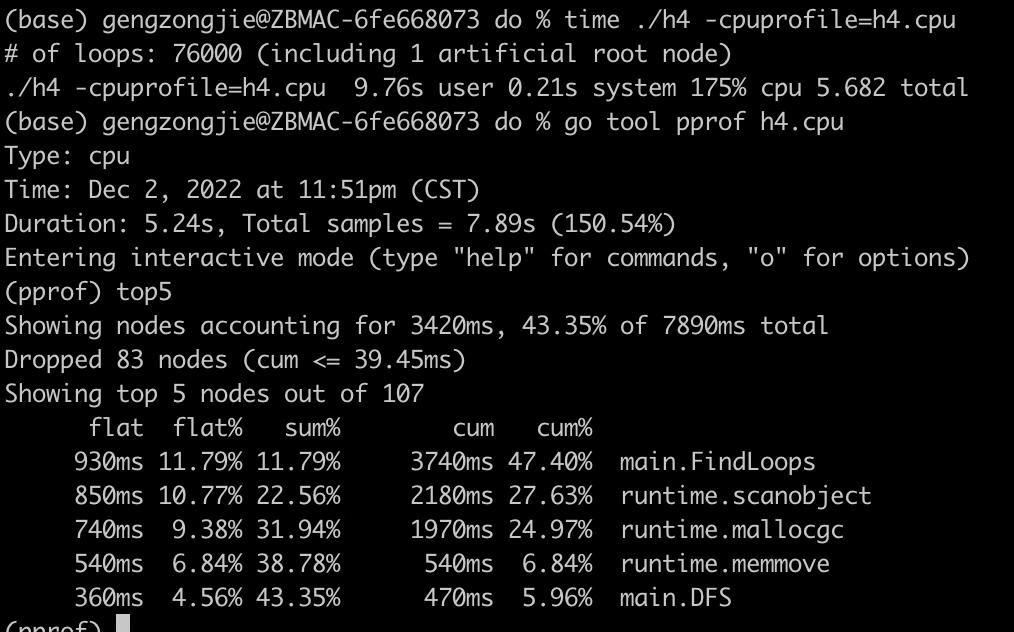Click the runtime.scanobject entry
1014x632 pixels.
[x=745, y=496]
